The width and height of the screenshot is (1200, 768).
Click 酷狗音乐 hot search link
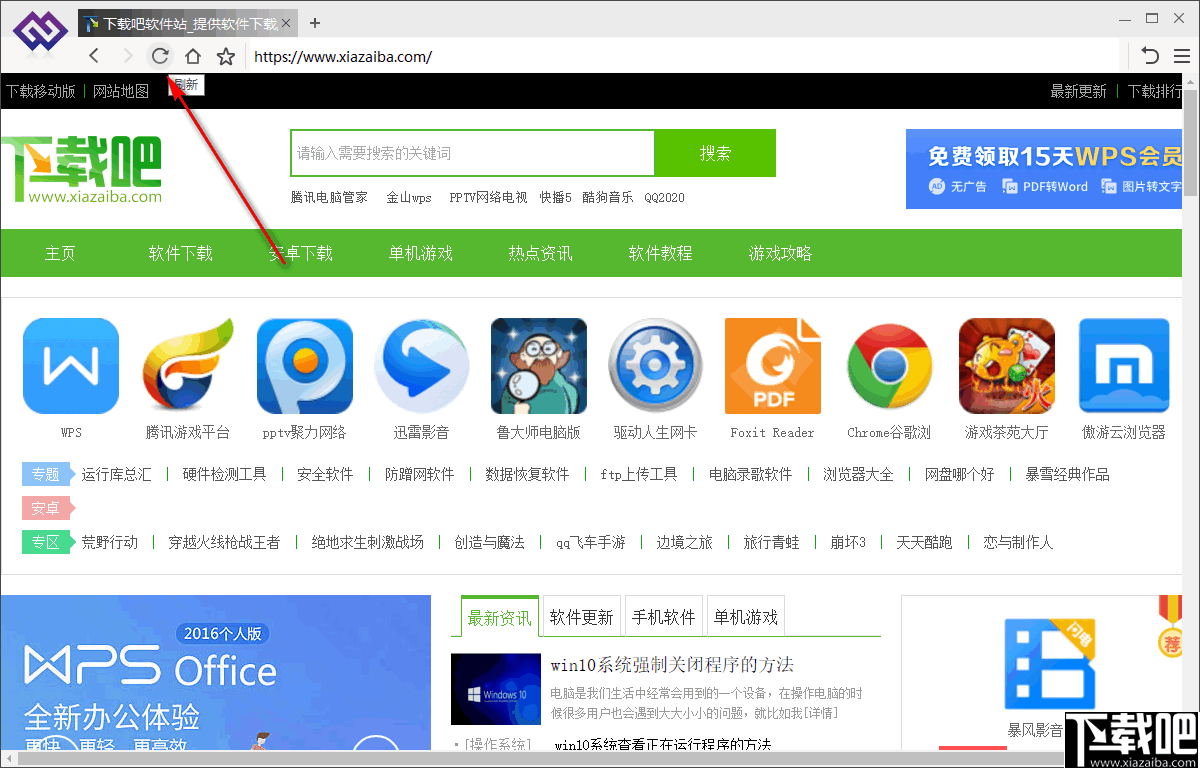tap(607, 197)
